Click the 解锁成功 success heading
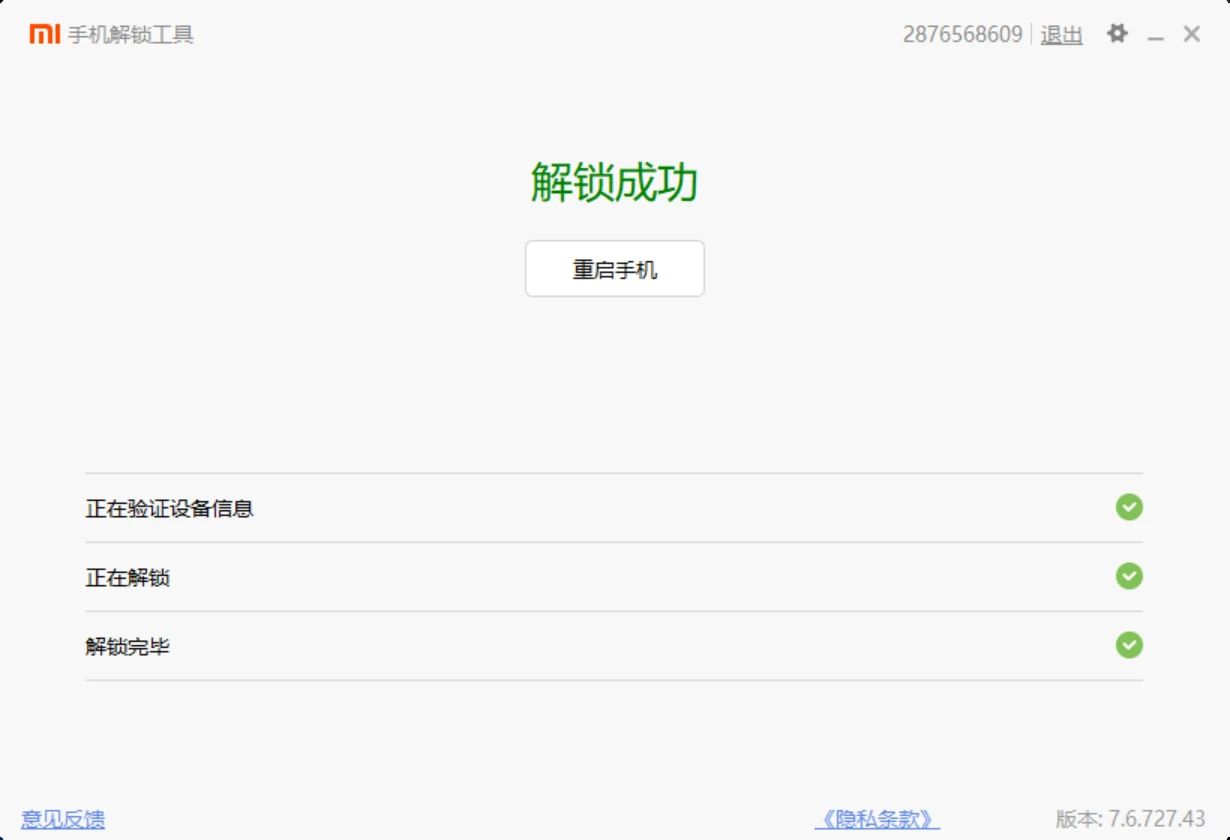This screenshot has width=1230, height=840. tap(614, 183)
